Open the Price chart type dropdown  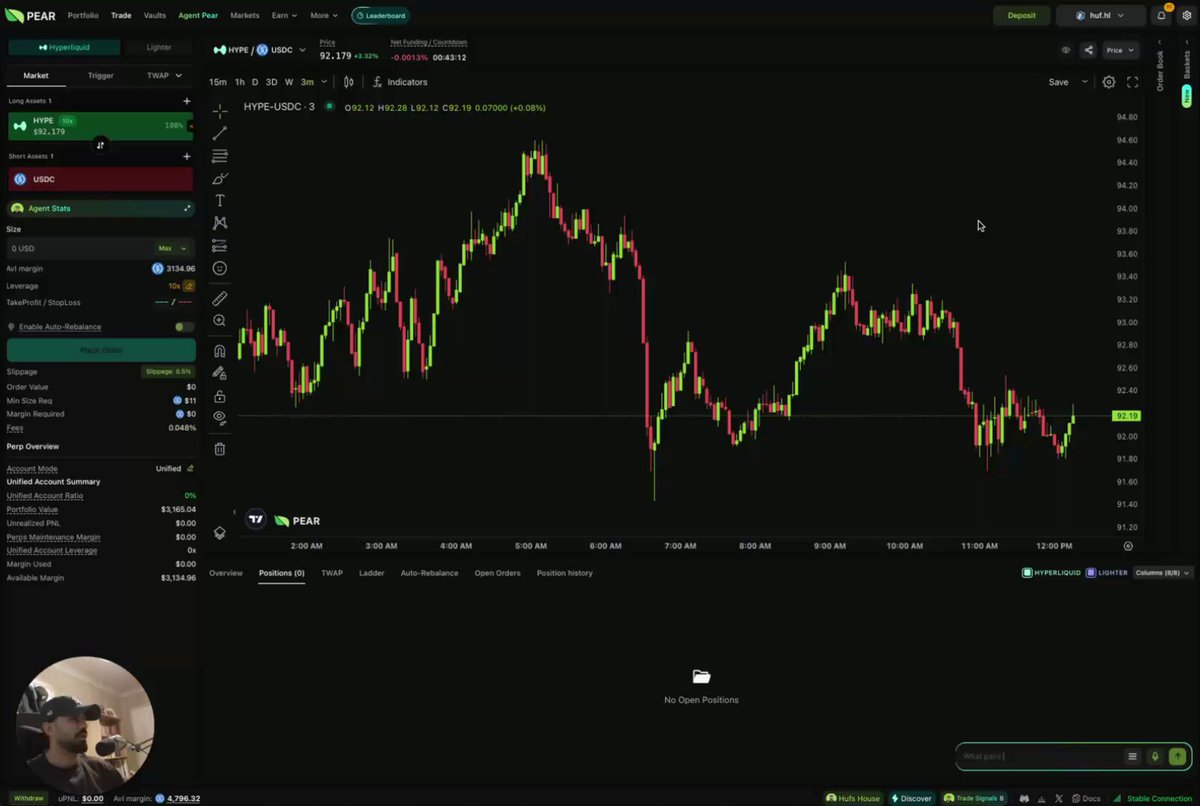[1122, 50]
